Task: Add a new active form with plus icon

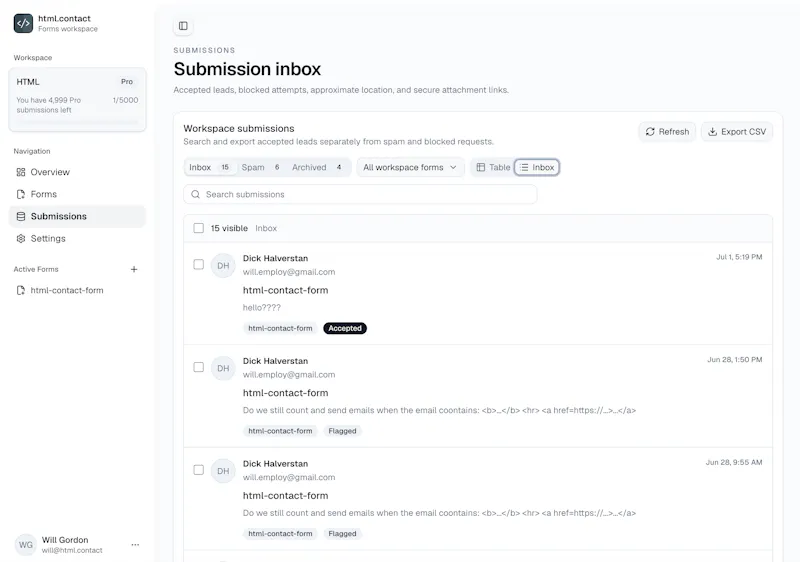Action: (134, 269)
